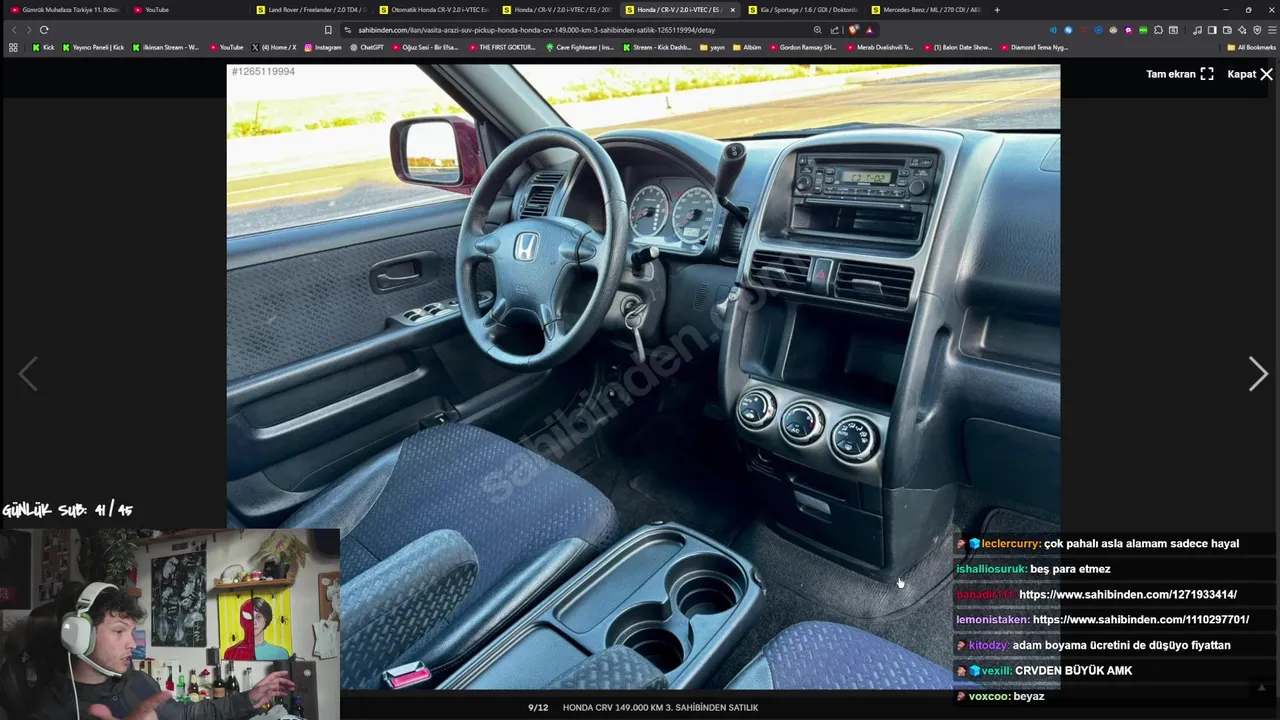The image size is (1280, 720).
Task: Click the Leo AI sparkle icon
Action: click(1242, 30)
